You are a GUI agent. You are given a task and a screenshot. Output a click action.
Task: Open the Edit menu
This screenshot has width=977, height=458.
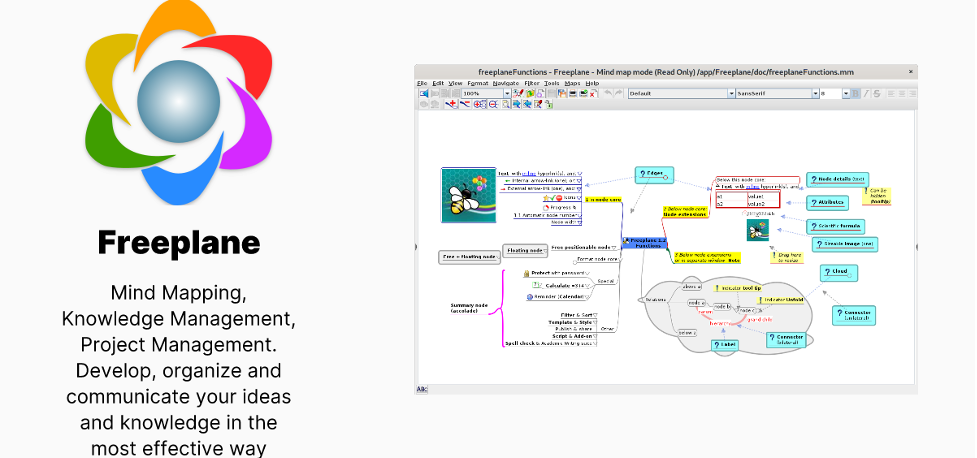coord(438,83)
